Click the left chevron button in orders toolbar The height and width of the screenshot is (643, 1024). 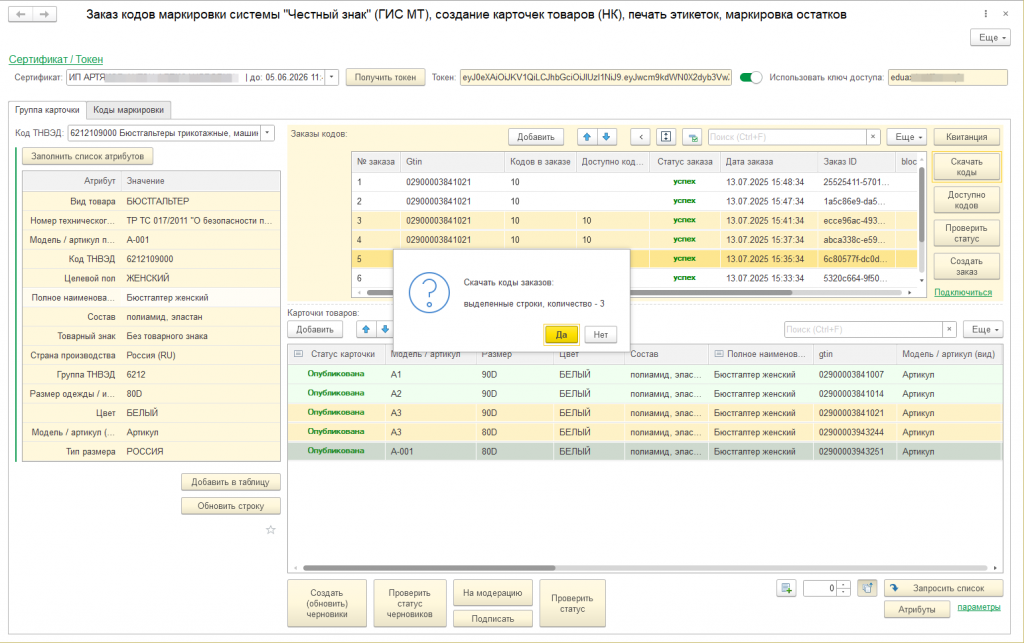pyautogui.click(x=640, y=137)
